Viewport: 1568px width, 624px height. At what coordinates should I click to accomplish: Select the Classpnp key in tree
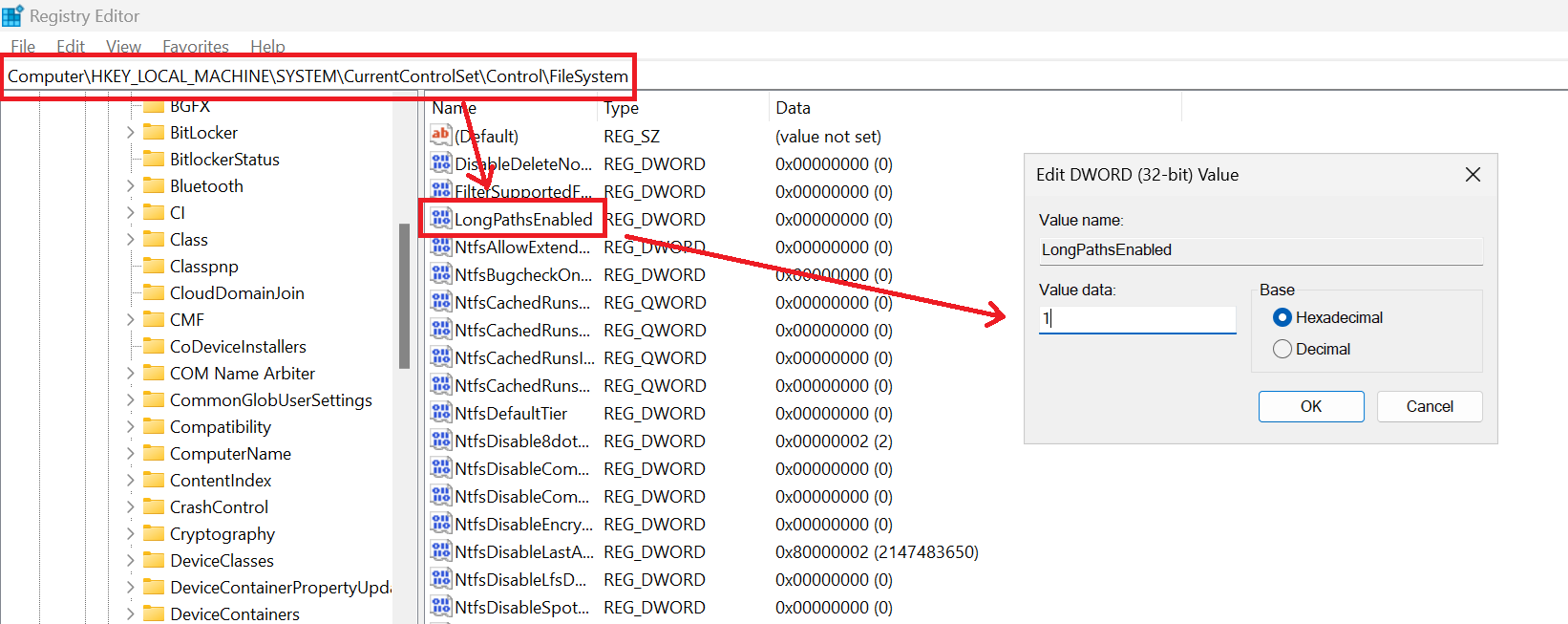(203, 266)
